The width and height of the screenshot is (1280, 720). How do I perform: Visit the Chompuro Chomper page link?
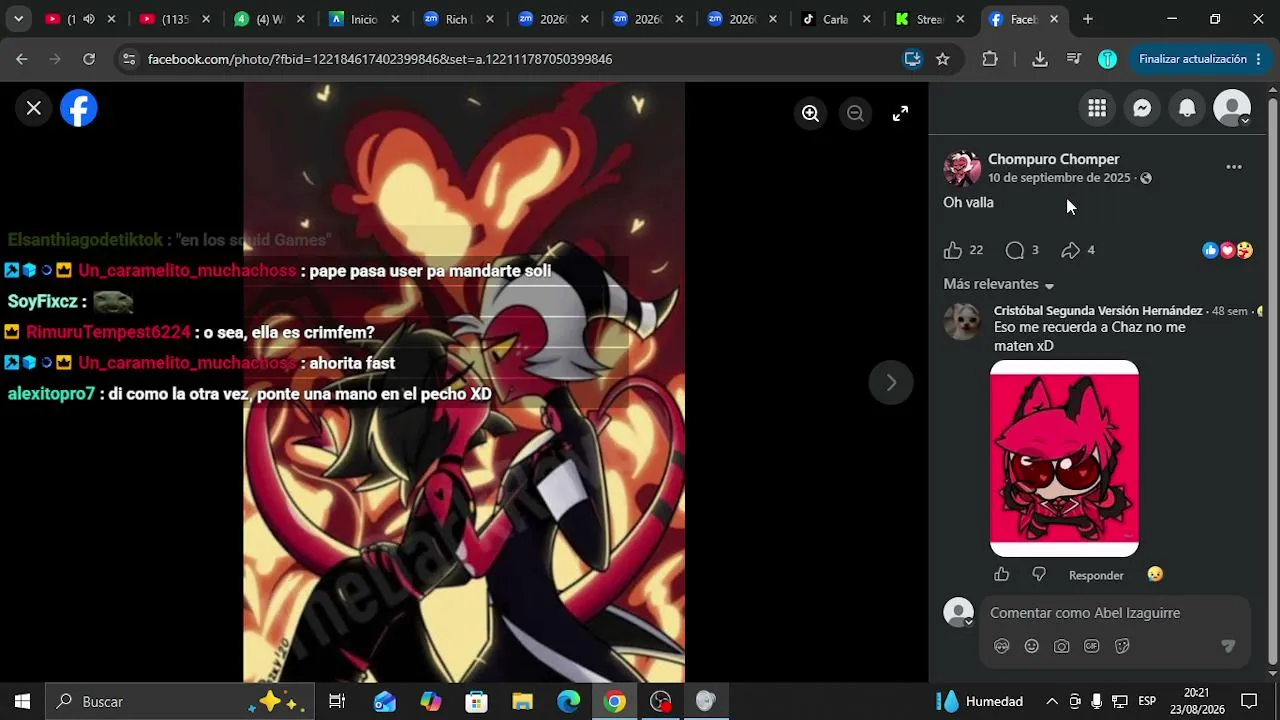[x=1053, y=159]
